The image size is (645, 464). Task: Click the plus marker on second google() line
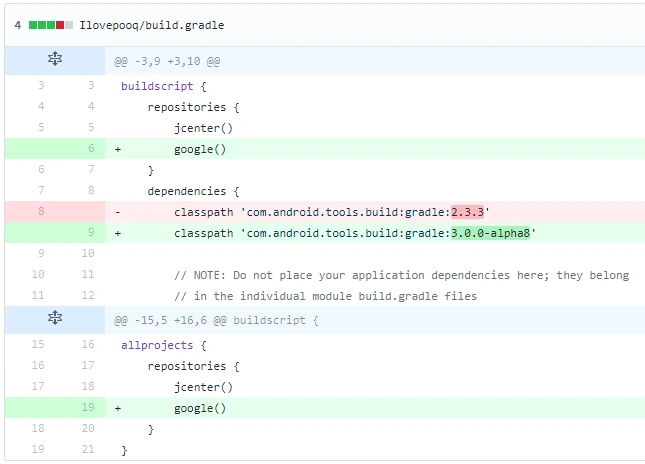pos(118,408)
